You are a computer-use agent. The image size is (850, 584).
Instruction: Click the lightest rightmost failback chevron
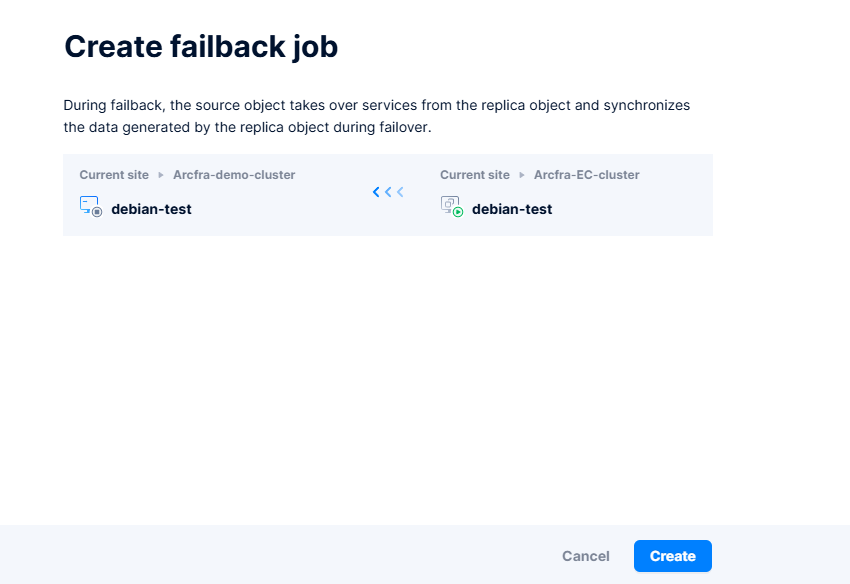click(x=400, y=192)
